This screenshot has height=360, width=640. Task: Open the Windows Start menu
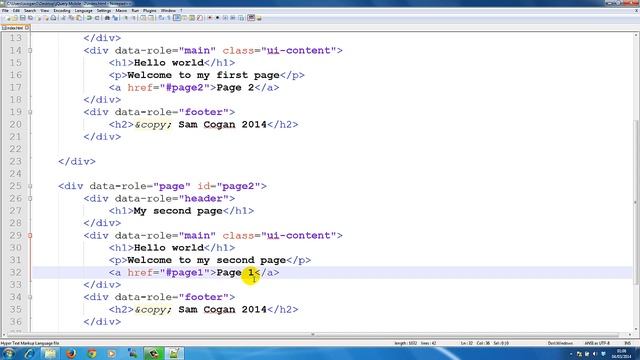click(8, 353)
